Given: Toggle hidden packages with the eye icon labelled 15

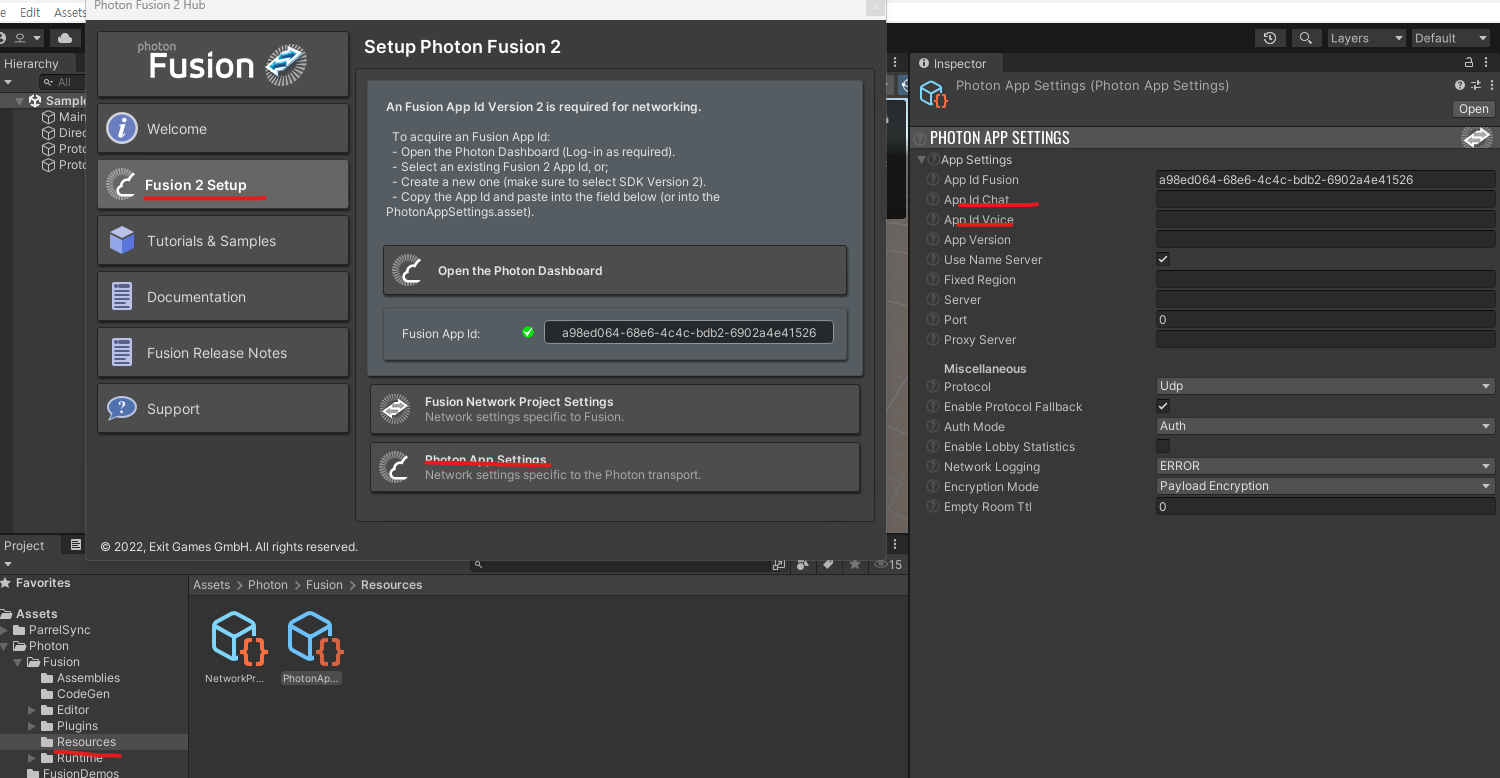Looking at the screenshot, I should tap(888, 565).
